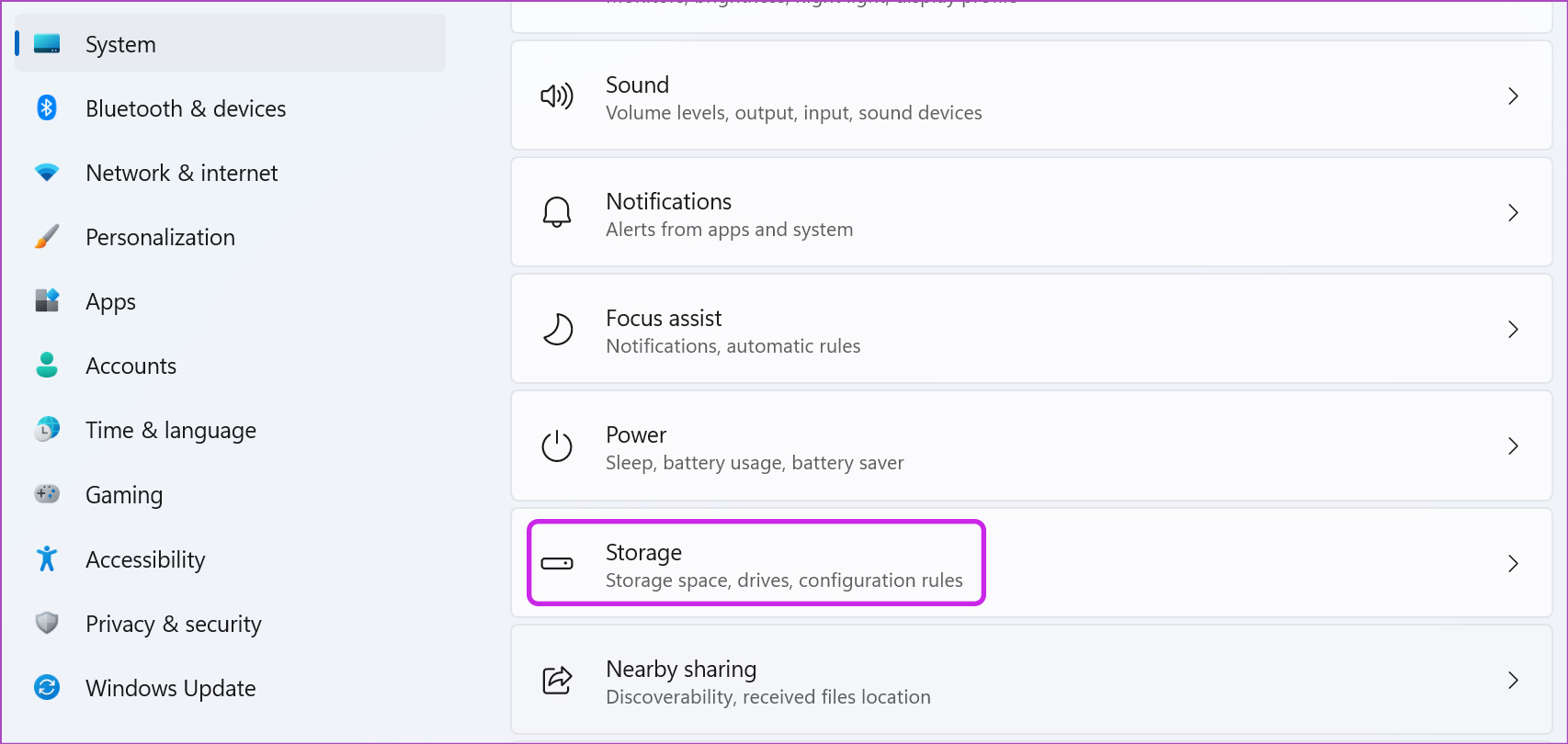
Task: Open Nearby sharing using the right chevron
Action: point(1513,680)
